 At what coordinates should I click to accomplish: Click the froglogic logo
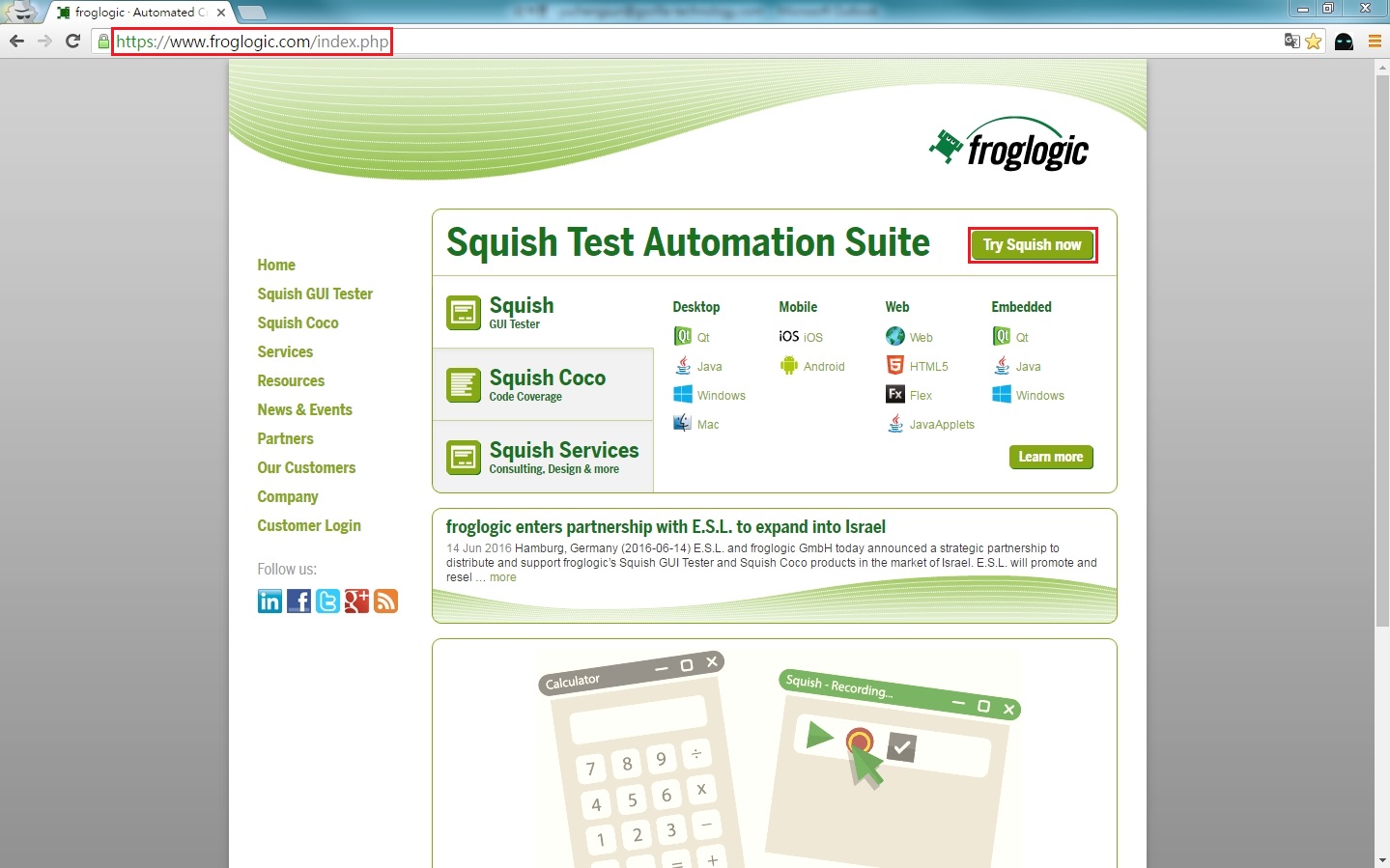tap(1008, 145)
